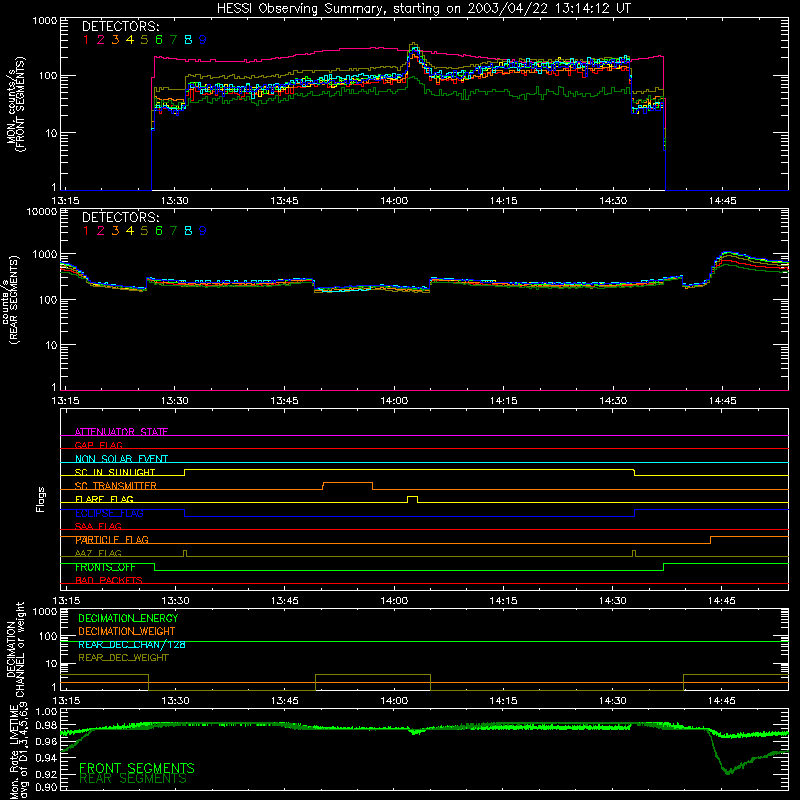The image size is (800, 800).
Task: Click REAR SEGMENTS legend in livetime plot
Action: click(133, 779)
